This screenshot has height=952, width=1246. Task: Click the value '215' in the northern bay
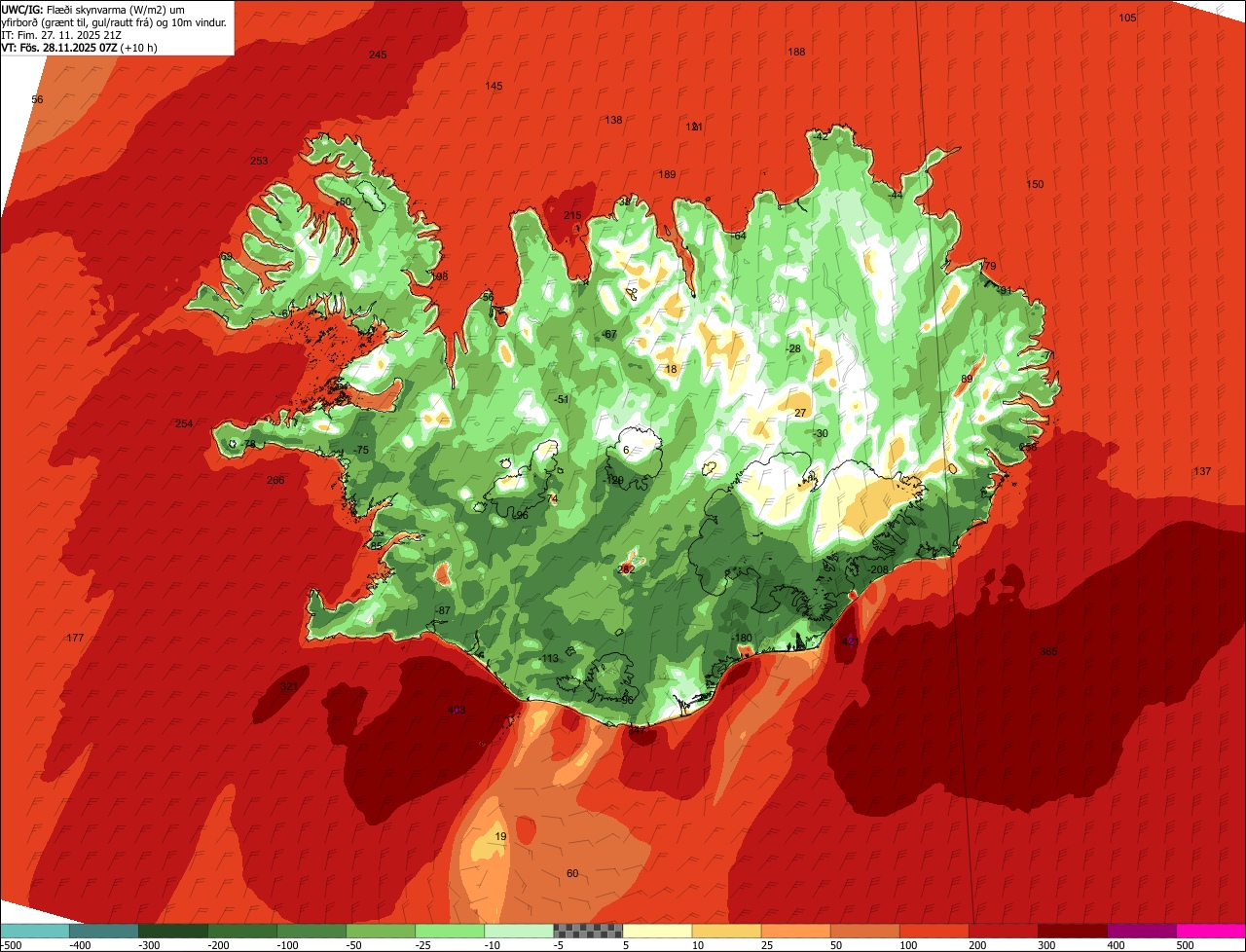[x=572, y=215]
